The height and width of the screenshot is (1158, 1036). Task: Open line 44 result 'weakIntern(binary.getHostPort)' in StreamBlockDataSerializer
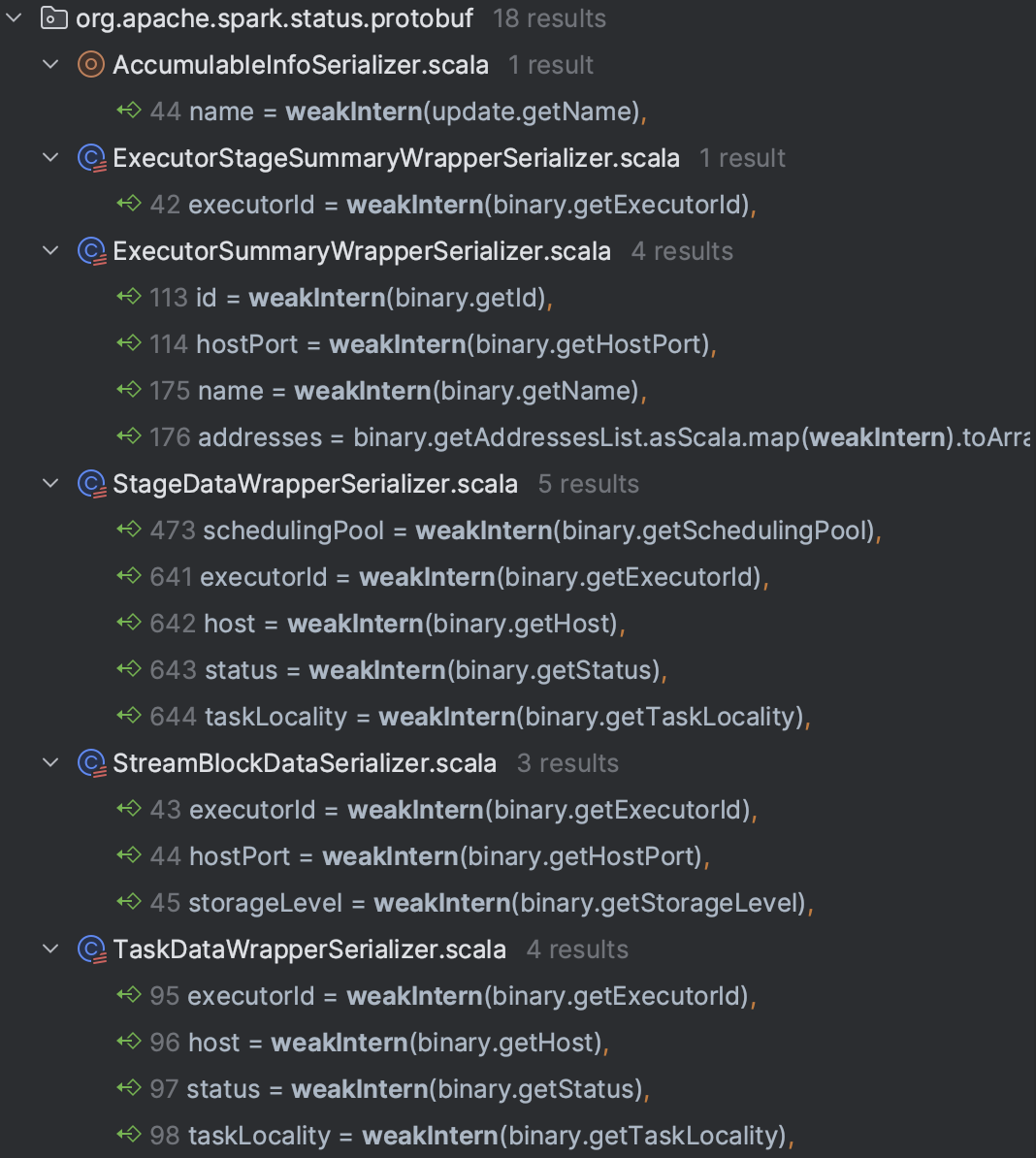coord(450,856)
